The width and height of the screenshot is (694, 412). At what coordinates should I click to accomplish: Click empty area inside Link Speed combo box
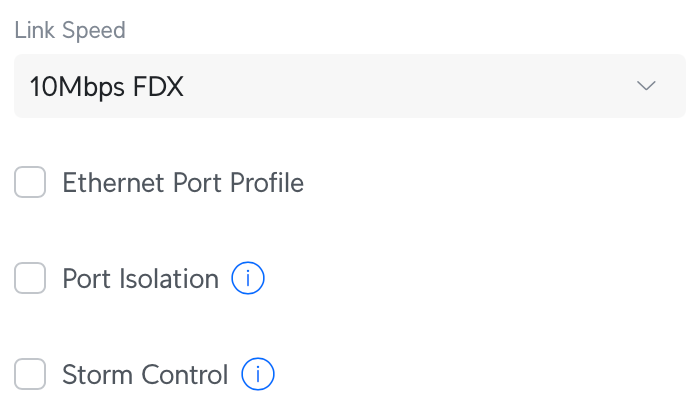click(x=400, y=86)
